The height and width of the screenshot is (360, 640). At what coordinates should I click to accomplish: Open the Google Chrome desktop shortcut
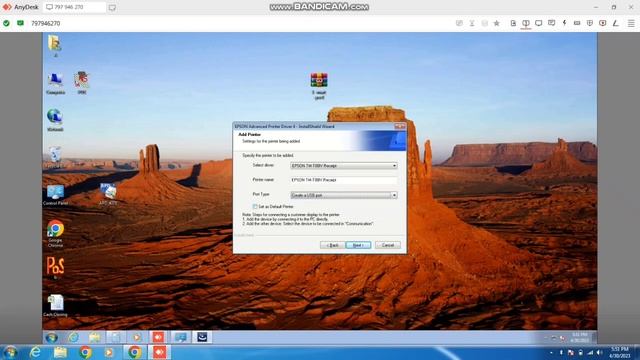point(55,233)
